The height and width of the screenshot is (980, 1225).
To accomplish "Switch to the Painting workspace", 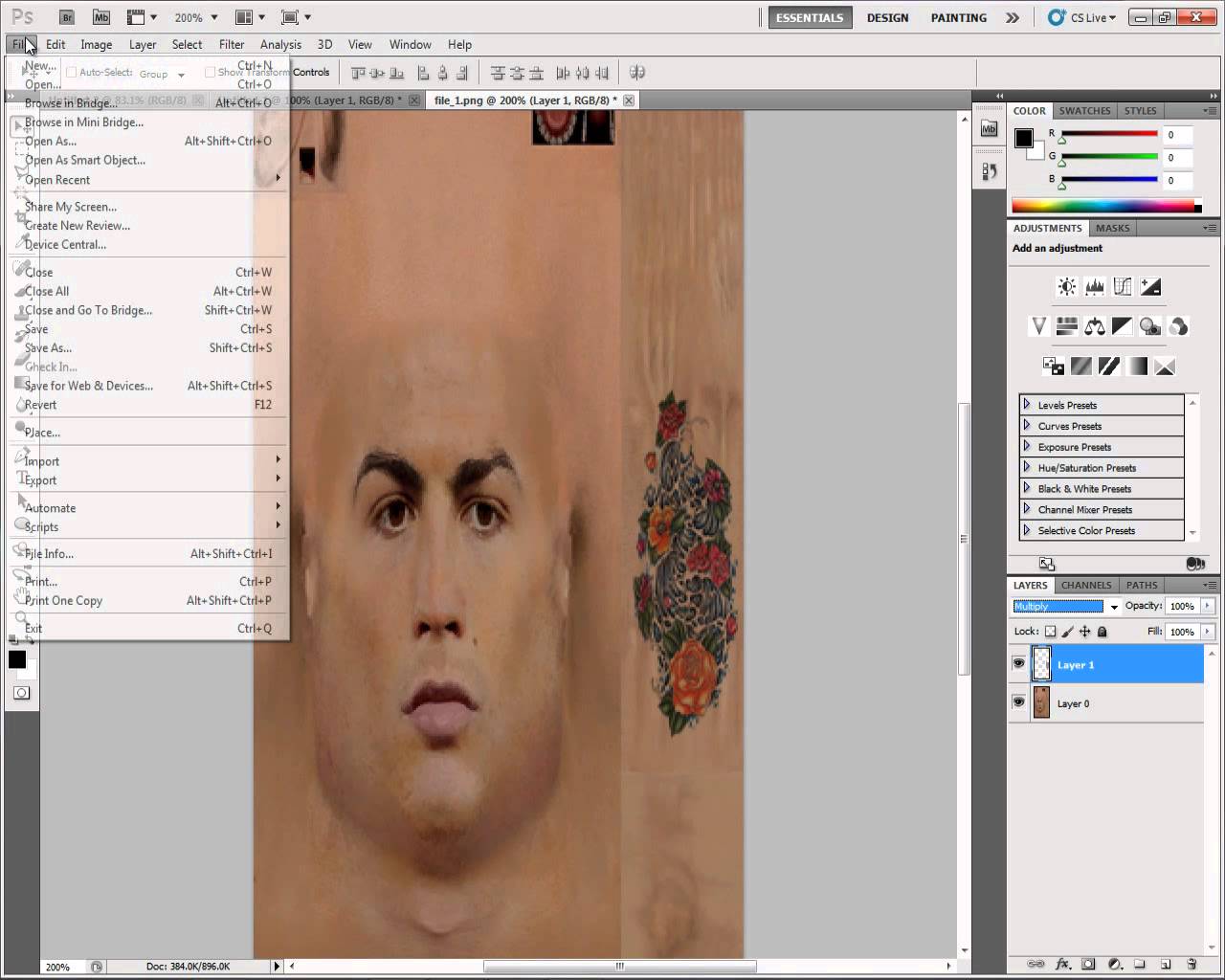I will coord(959,17).
